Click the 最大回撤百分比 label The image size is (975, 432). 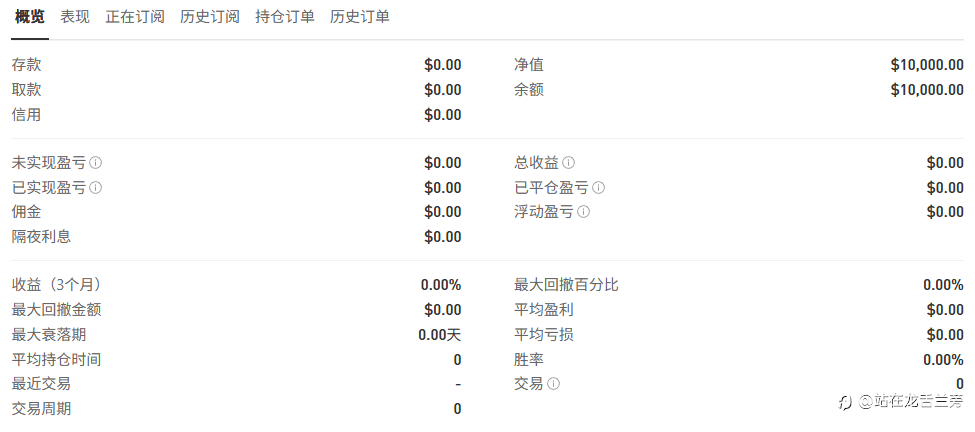(x=566, y=285)
